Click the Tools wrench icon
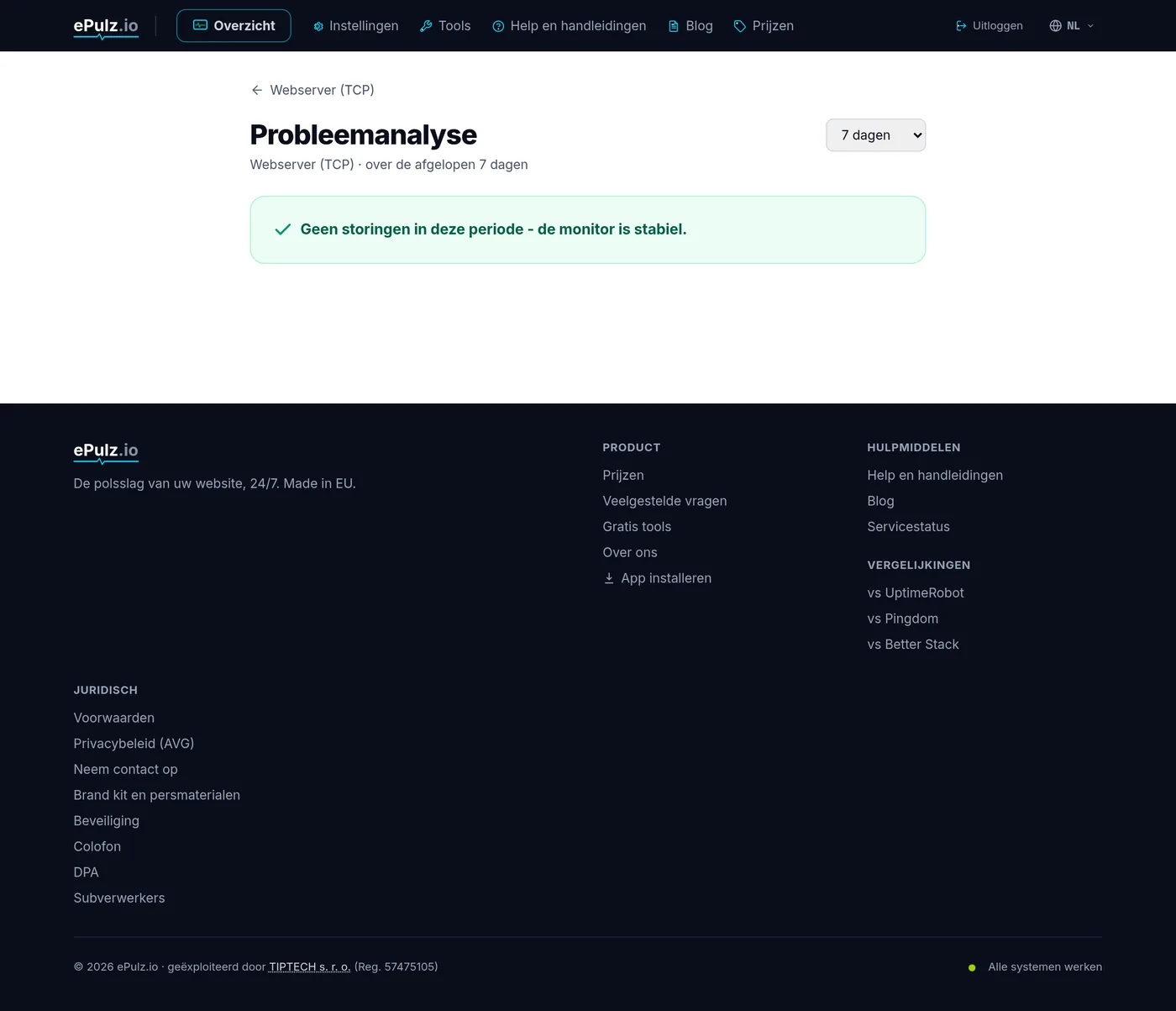Screen dimensions: 1176x1011 coord(426,26)
